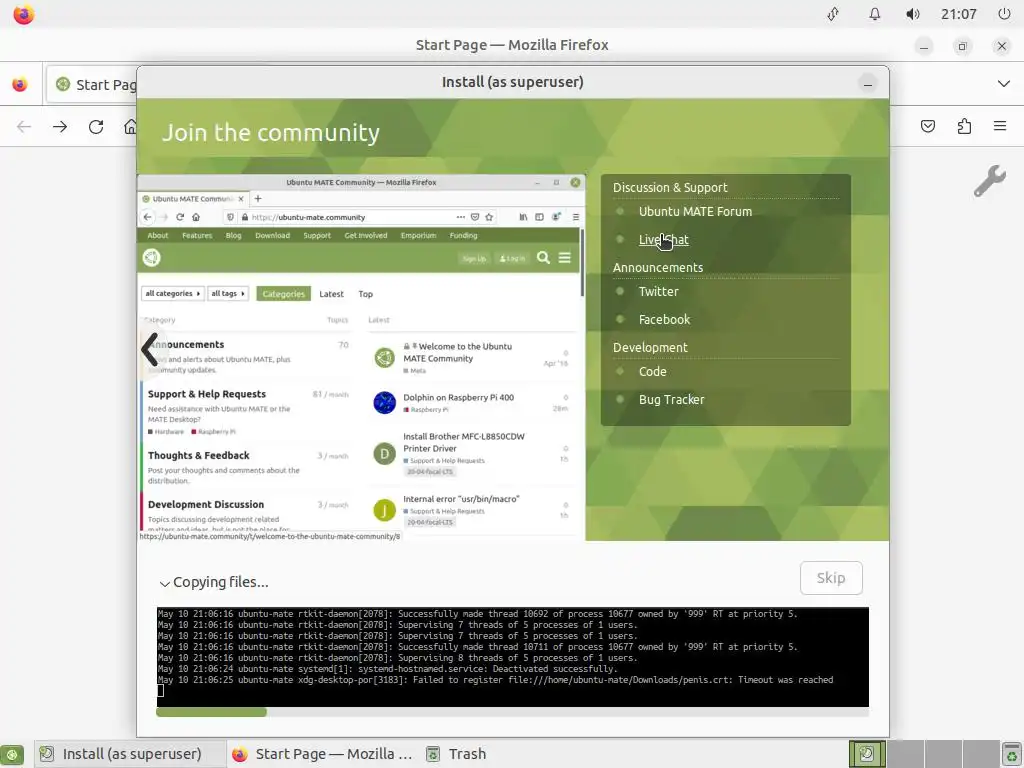Click the slideshow screenshot of Ubuntu MATE Community

pyautogui.click(x=361, y=358)
